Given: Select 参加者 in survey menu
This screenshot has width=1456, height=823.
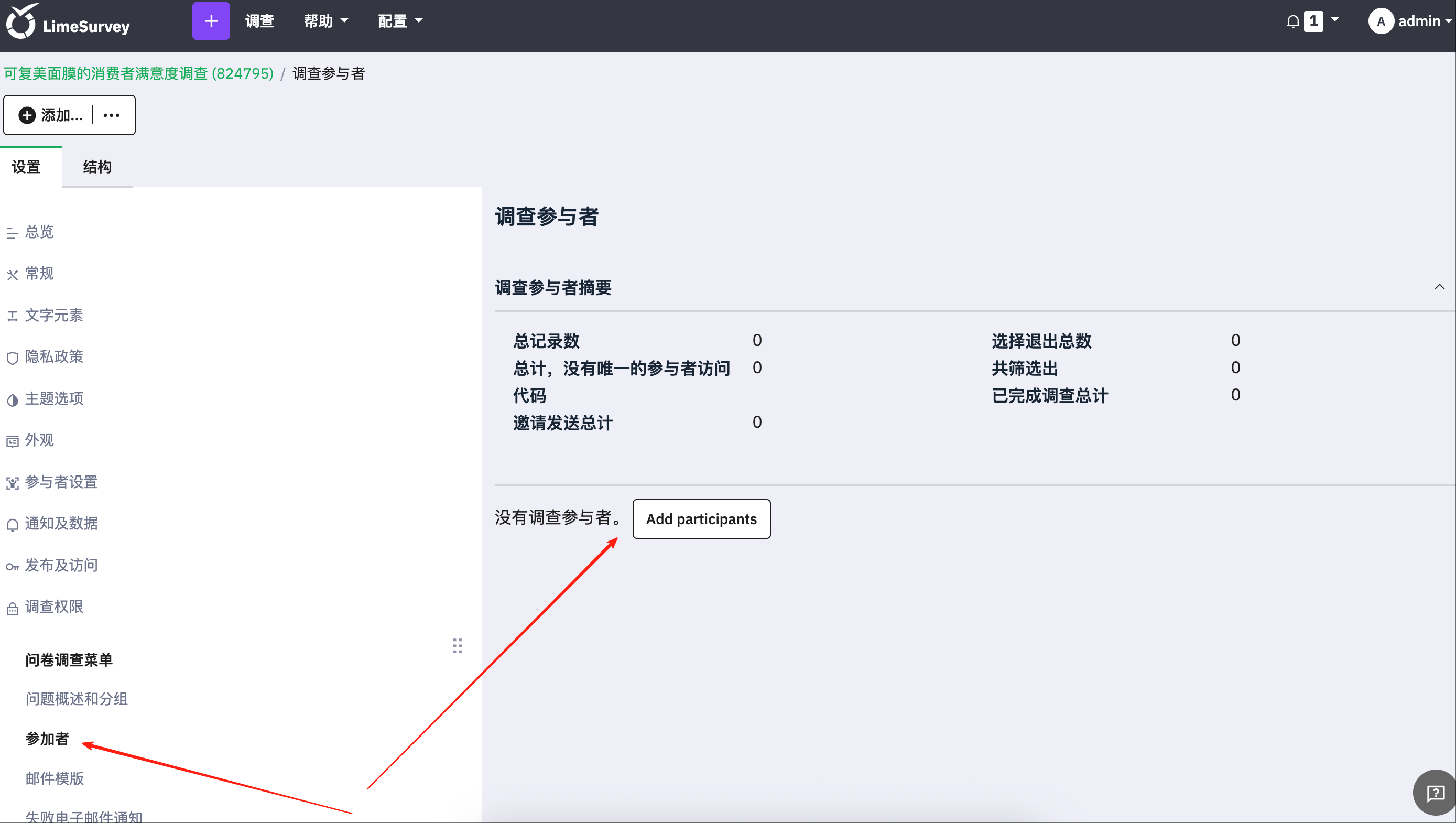Looking at the screenshot, I should pos(47,739).
